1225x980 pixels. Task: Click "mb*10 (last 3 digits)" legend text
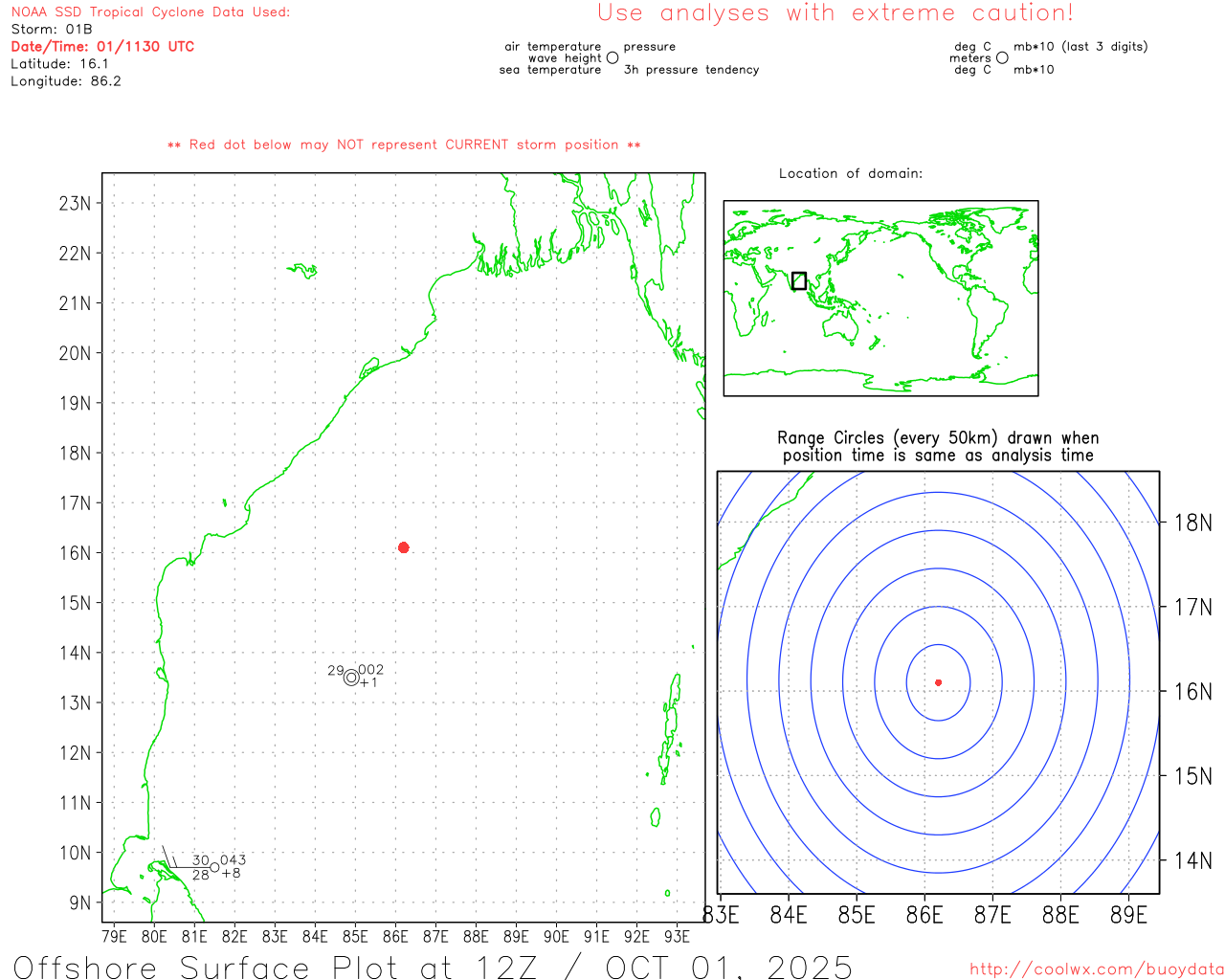(x=1080, y=47)
